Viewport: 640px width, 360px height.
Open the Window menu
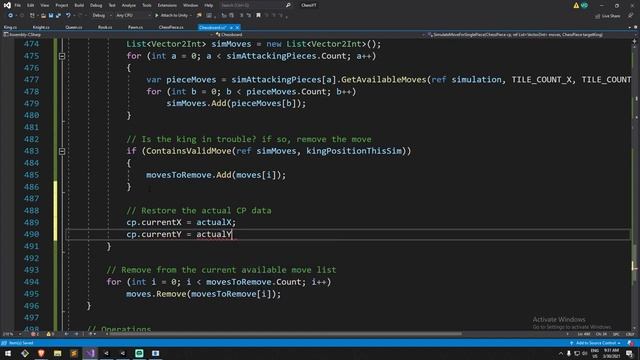[x=190, y=5]
